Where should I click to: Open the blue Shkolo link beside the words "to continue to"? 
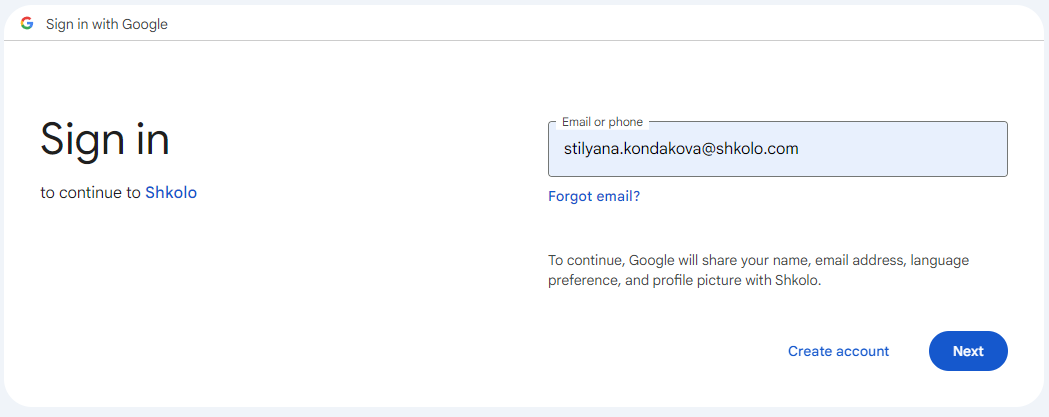click(171, 193)
